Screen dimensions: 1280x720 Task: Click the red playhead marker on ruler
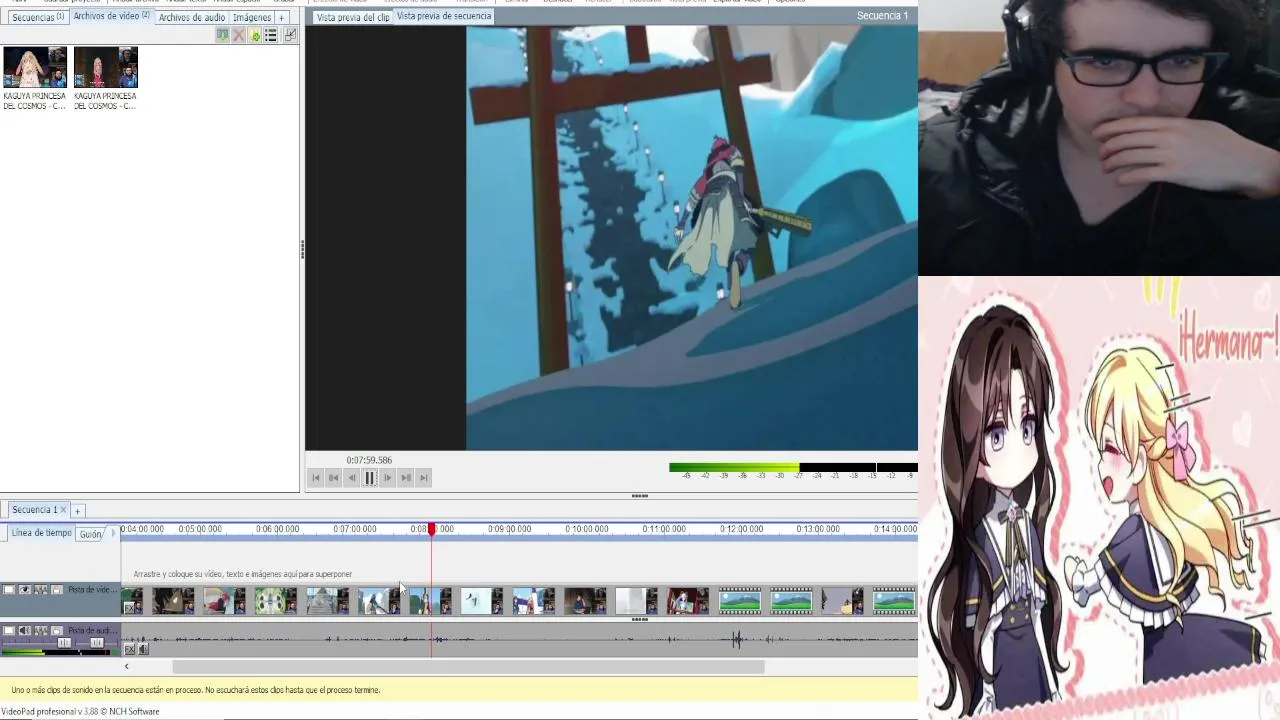coord(432,529)
